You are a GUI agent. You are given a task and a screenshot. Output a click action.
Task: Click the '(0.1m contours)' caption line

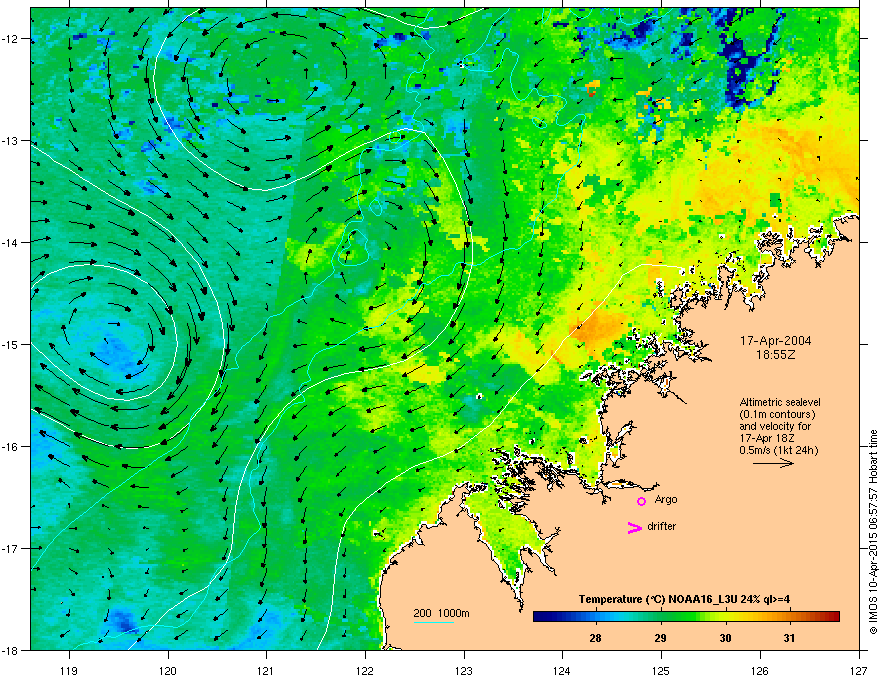pos(777,414)
